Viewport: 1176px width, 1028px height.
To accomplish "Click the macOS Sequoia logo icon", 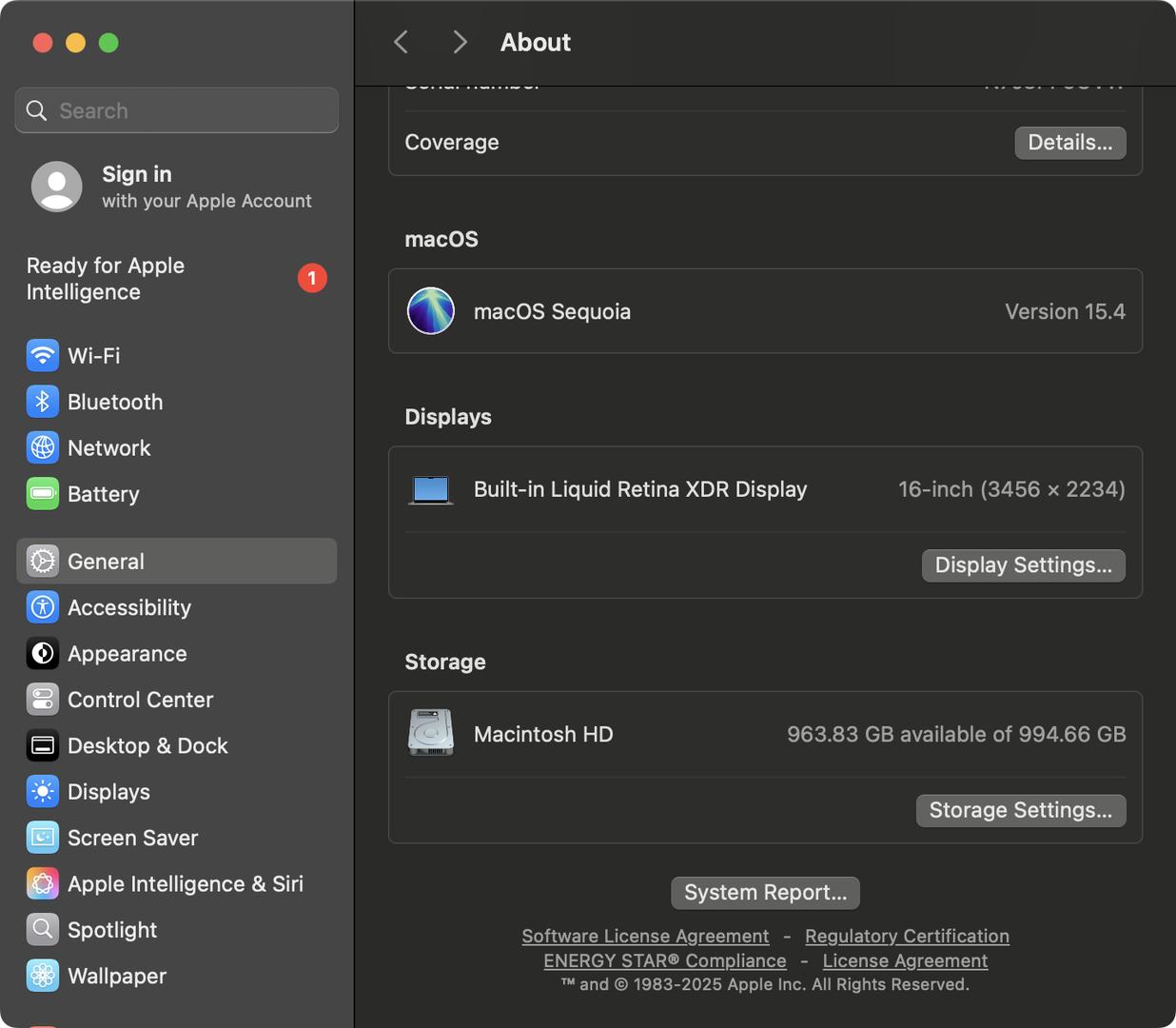I will [431, 311].
